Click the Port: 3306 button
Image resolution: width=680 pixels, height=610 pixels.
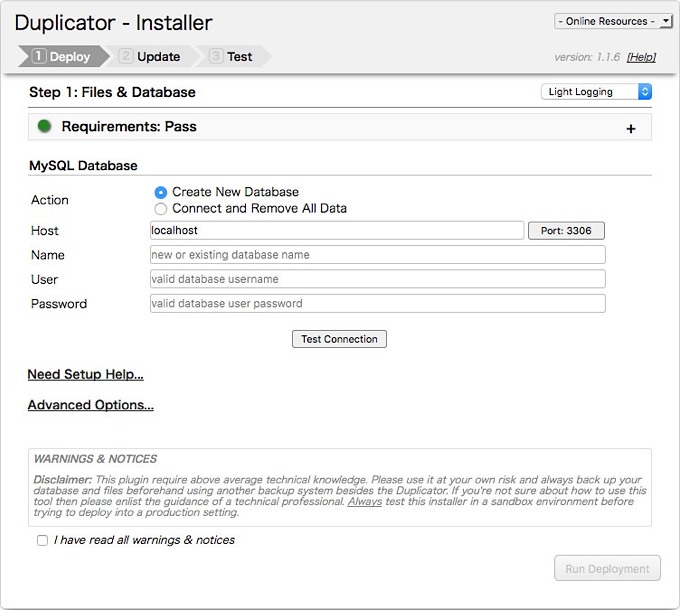(x=566, y=231)
